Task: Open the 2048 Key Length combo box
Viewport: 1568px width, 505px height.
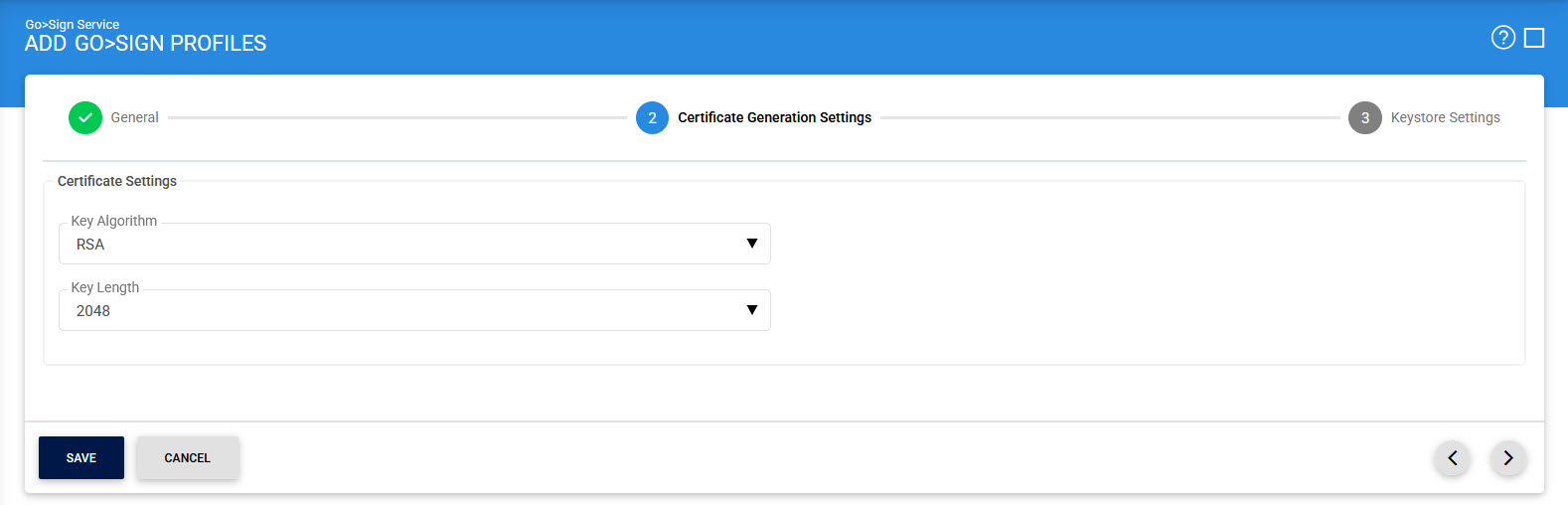Action: 397,311
